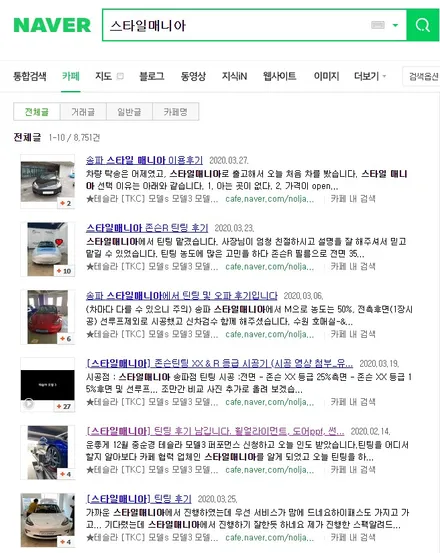Viewport: 440px width, 553px height.
Task: Click 카페 내 검색 for the 2020.03.25 post
Action: click(353, 537)
